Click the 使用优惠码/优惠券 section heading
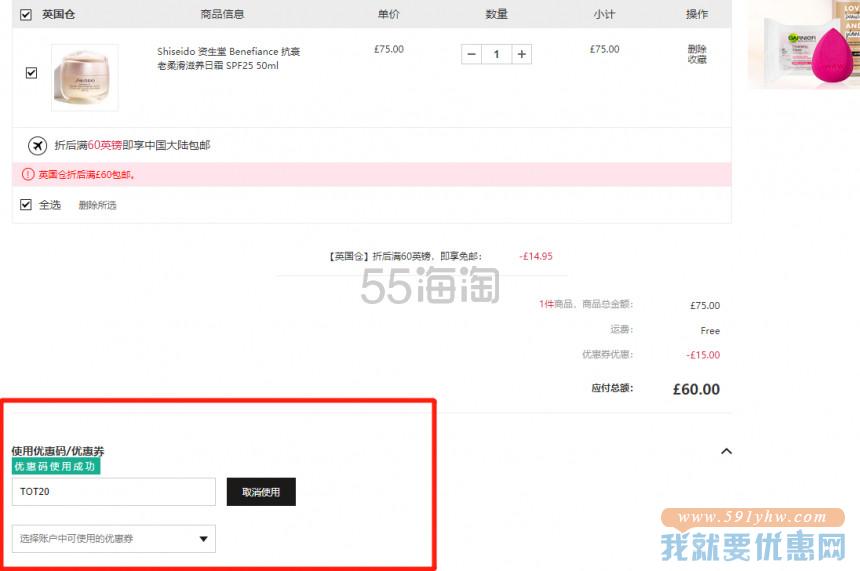This screenshot has width=860, height=571. [58, 451]
